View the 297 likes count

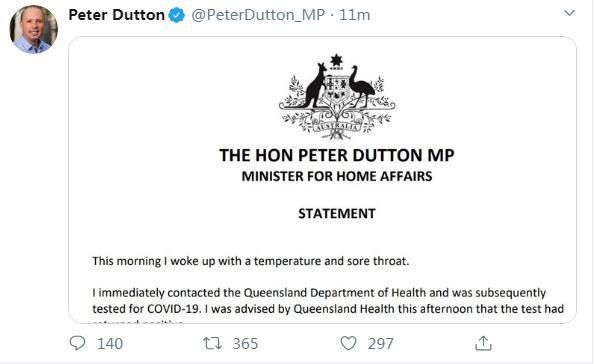[380, 344]
